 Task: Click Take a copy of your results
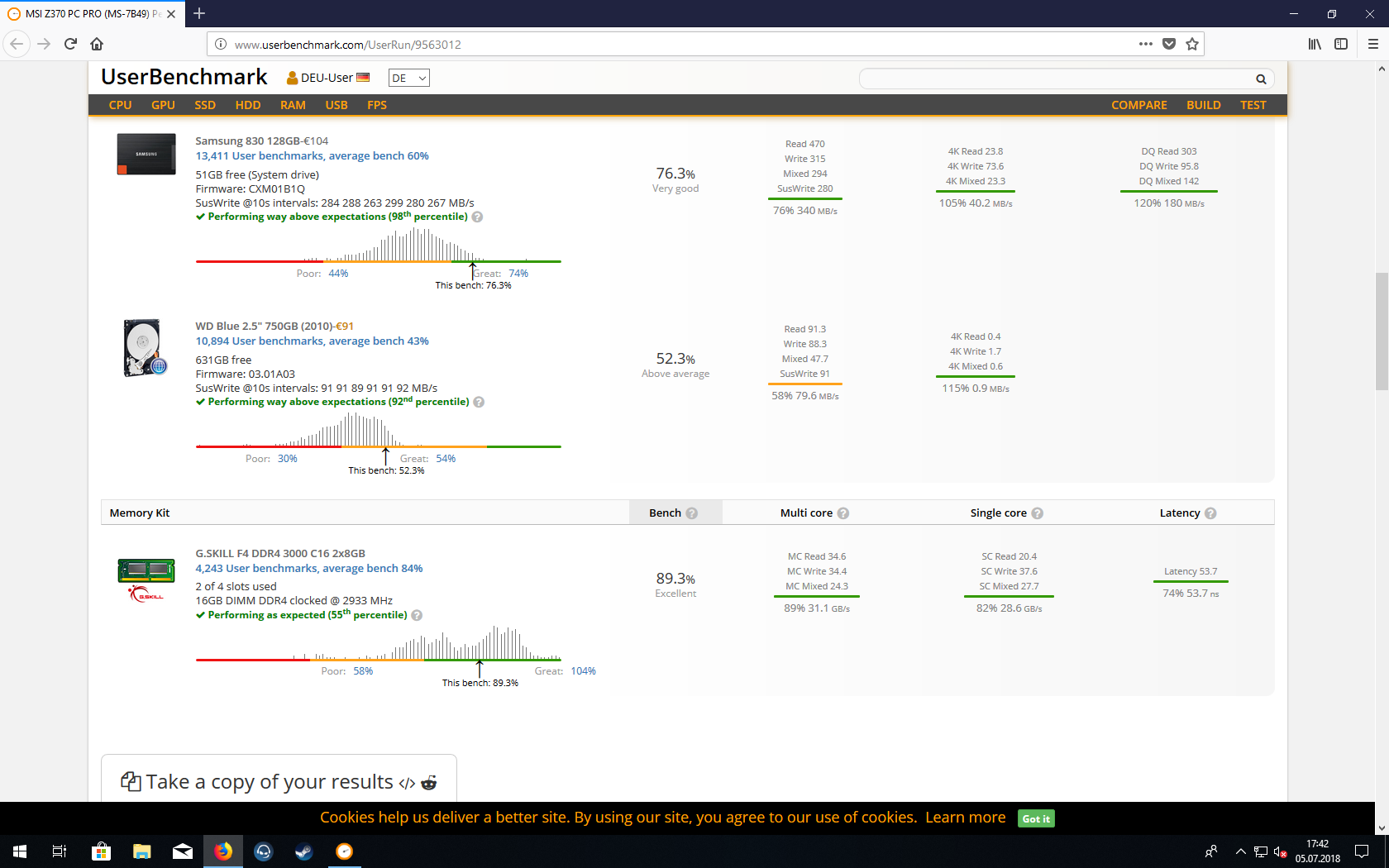[x=270, y=782]
